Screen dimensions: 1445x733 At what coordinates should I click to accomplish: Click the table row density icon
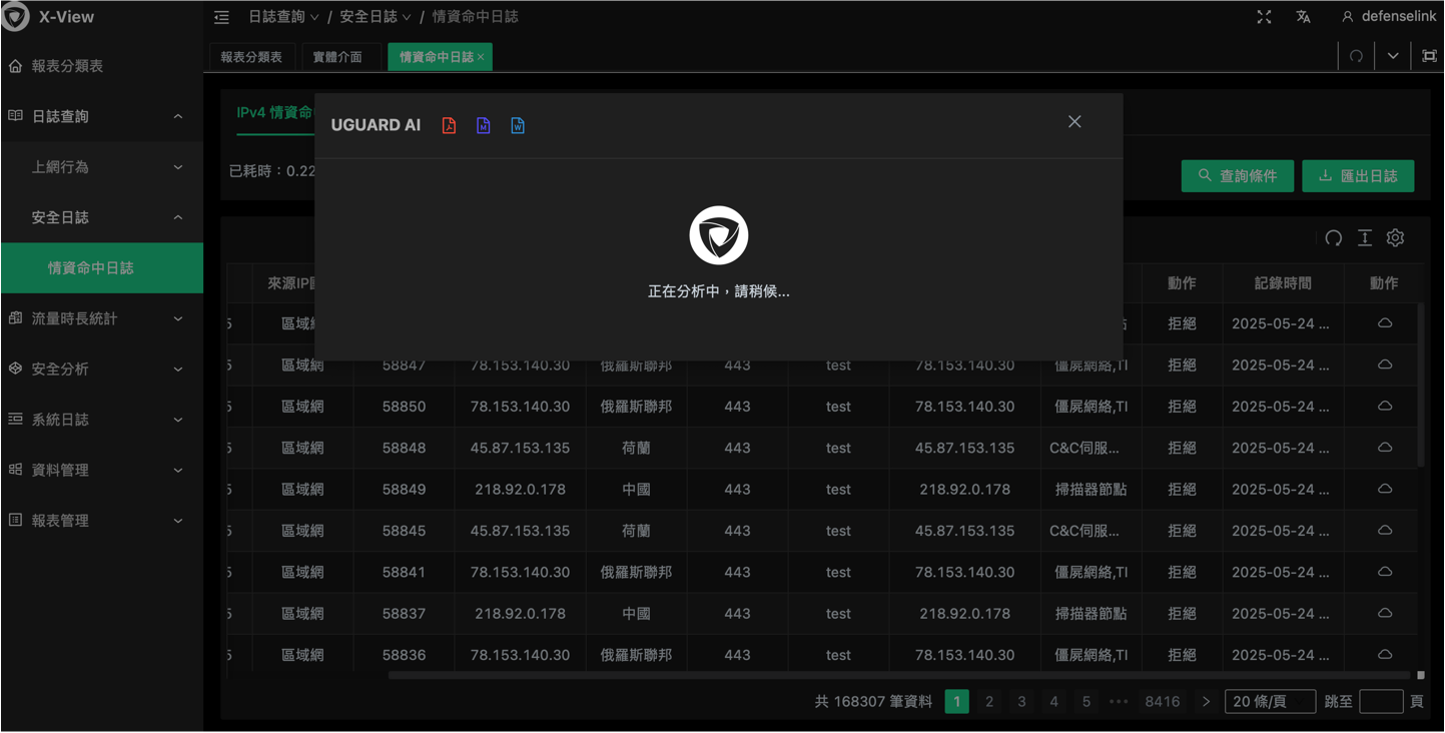[x=1364, y=238]
